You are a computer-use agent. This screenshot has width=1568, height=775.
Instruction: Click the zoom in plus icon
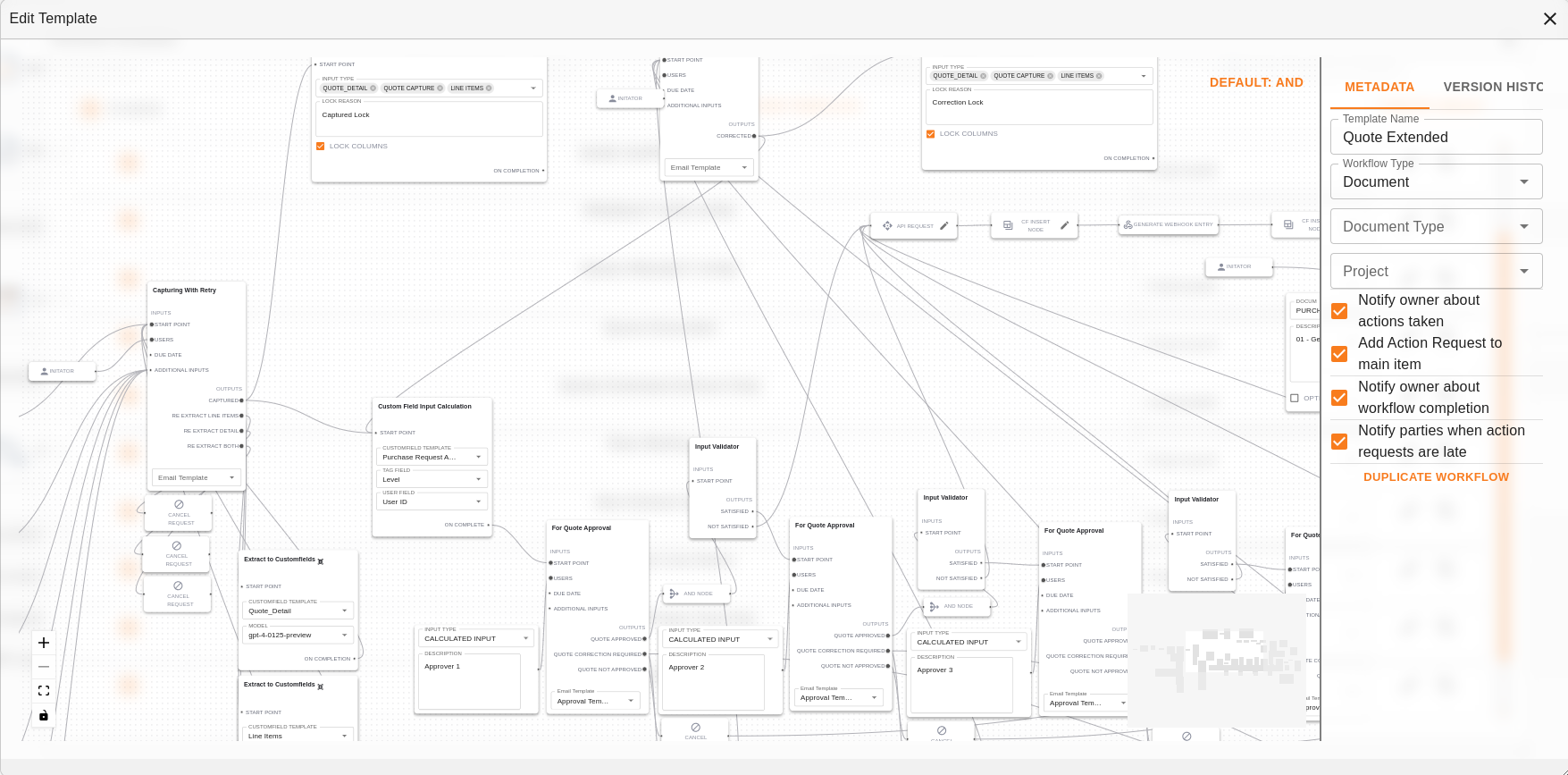[x=44, y=643]
